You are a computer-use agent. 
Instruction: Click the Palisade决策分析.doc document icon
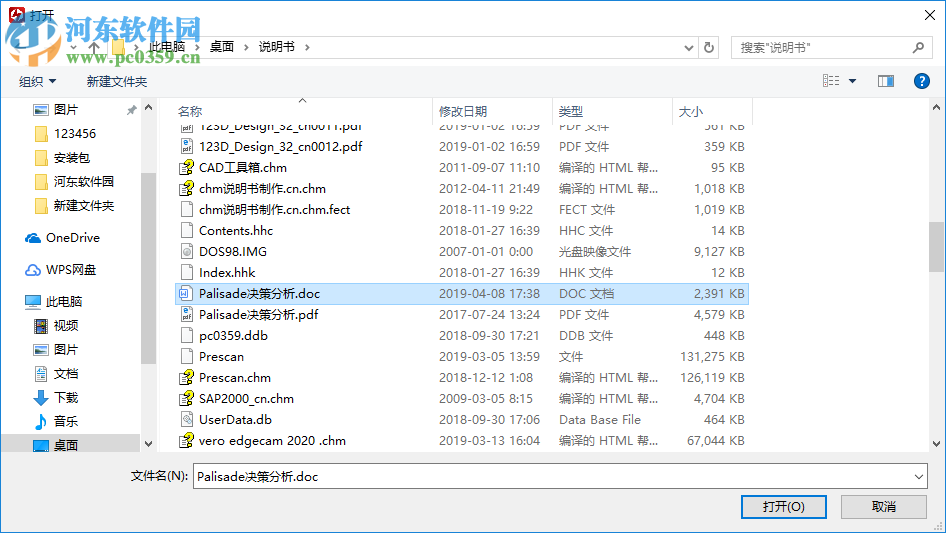click(x=186, y=294)
